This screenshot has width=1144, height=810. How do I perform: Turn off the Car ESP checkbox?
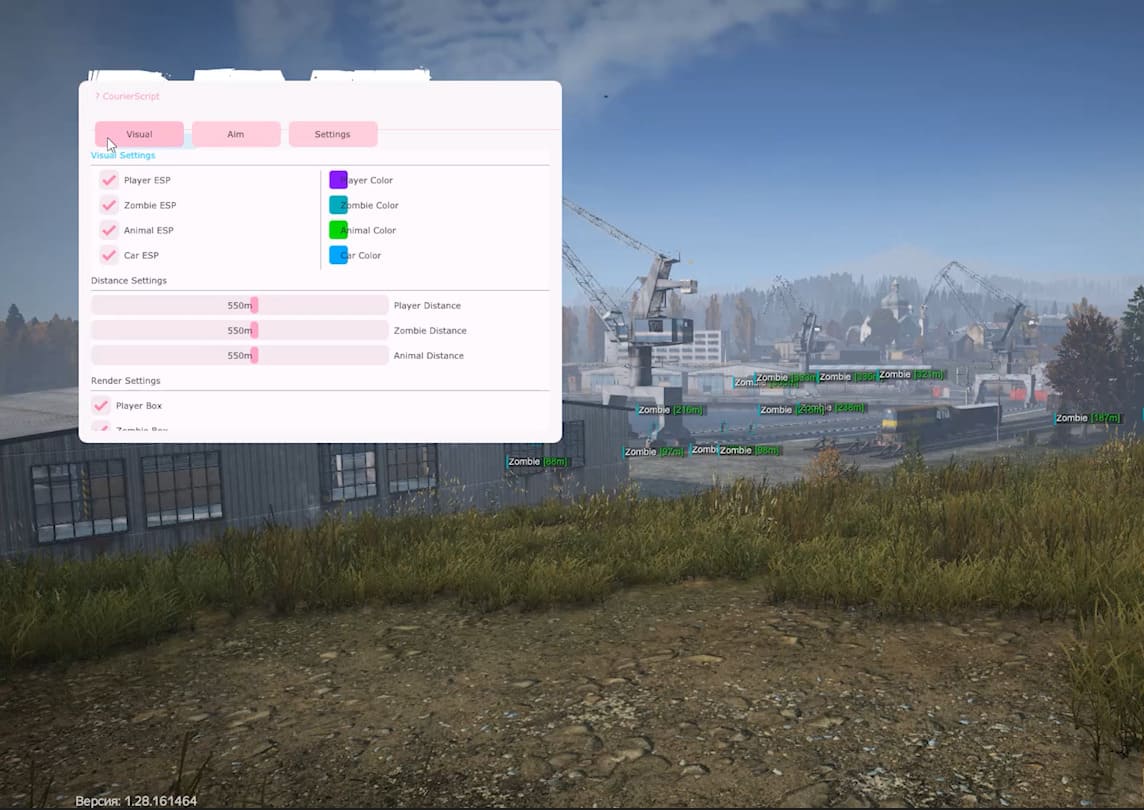(x=109, y=255)
